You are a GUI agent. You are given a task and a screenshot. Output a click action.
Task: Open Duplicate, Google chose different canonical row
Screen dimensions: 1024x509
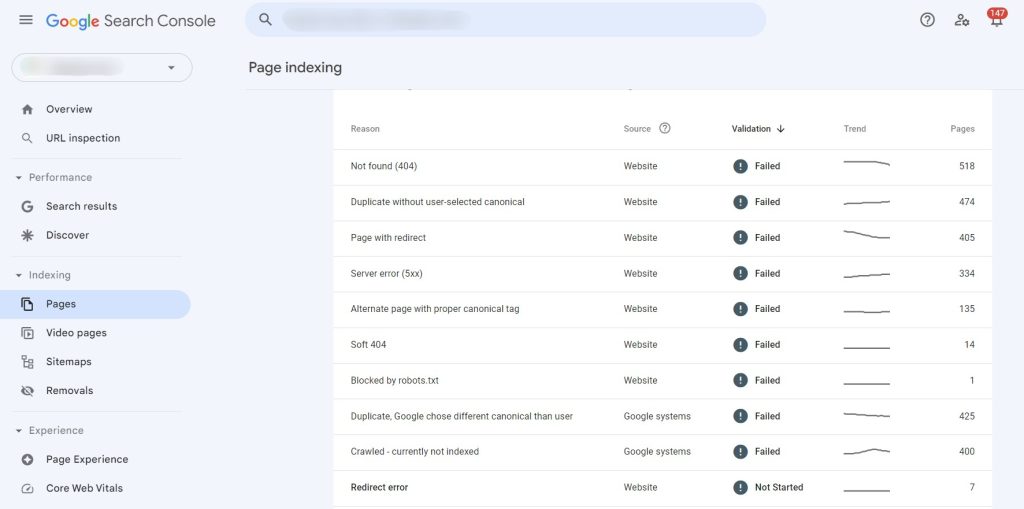pos(662,416)
